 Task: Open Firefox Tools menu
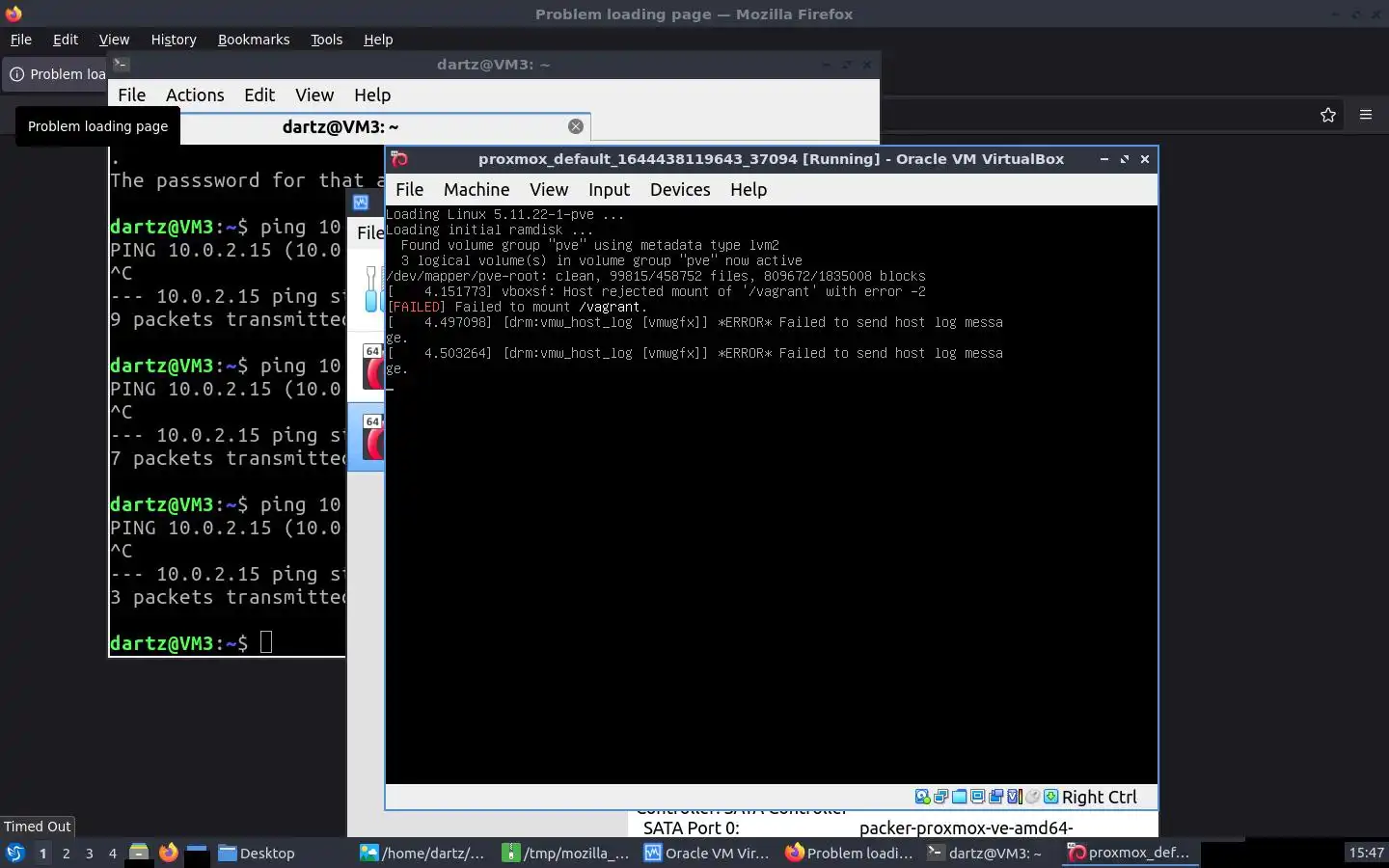coord(327,40)
